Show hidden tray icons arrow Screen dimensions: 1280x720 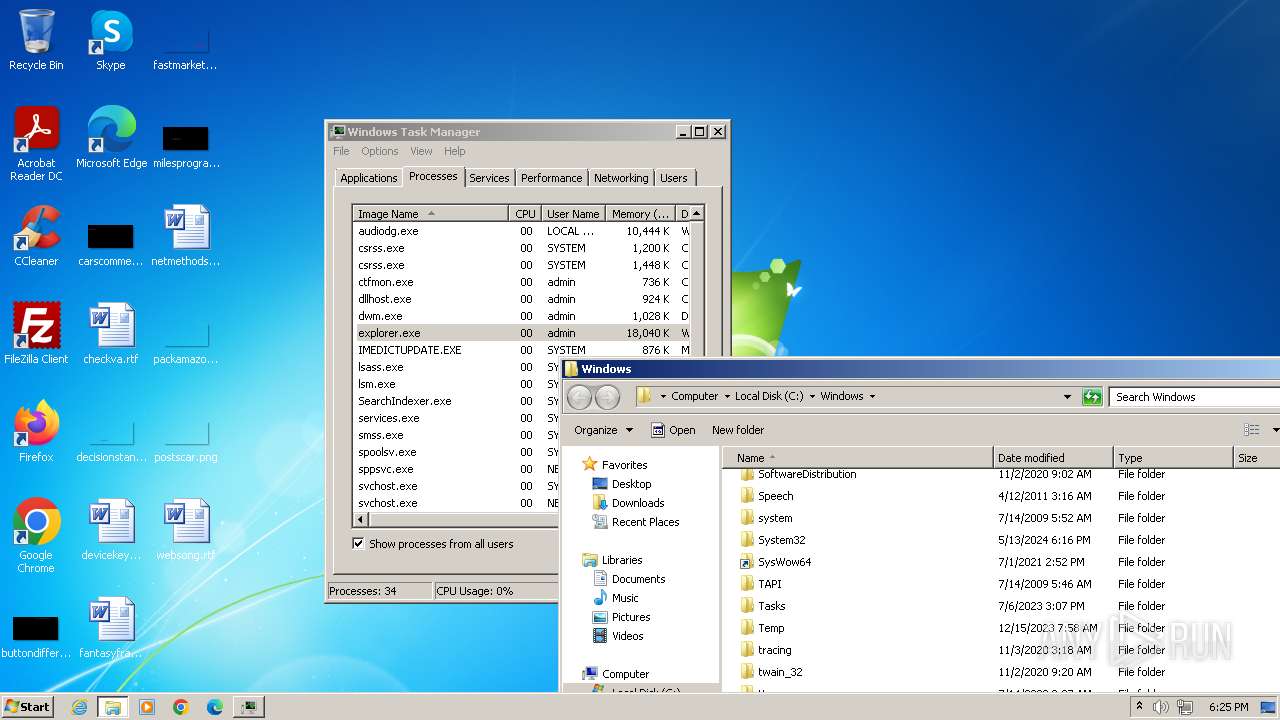coord(1140,707)
